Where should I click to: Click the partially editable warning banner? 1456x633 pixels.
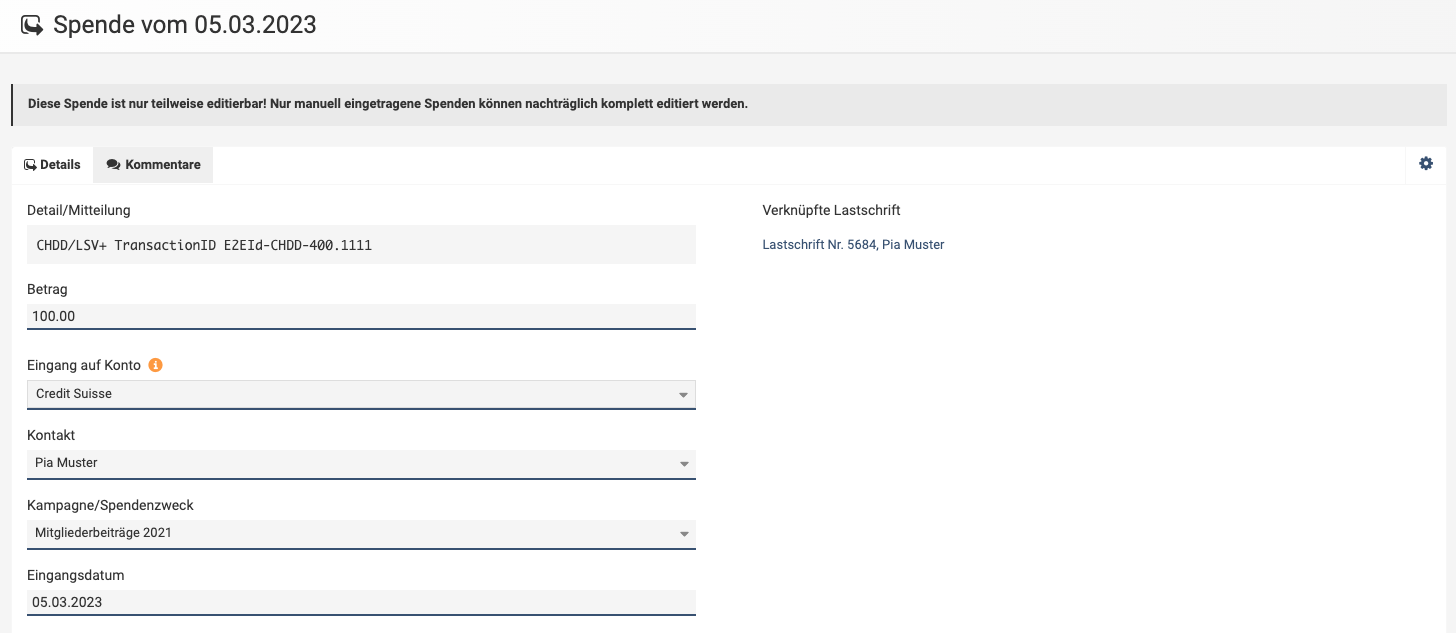(387, 104)
